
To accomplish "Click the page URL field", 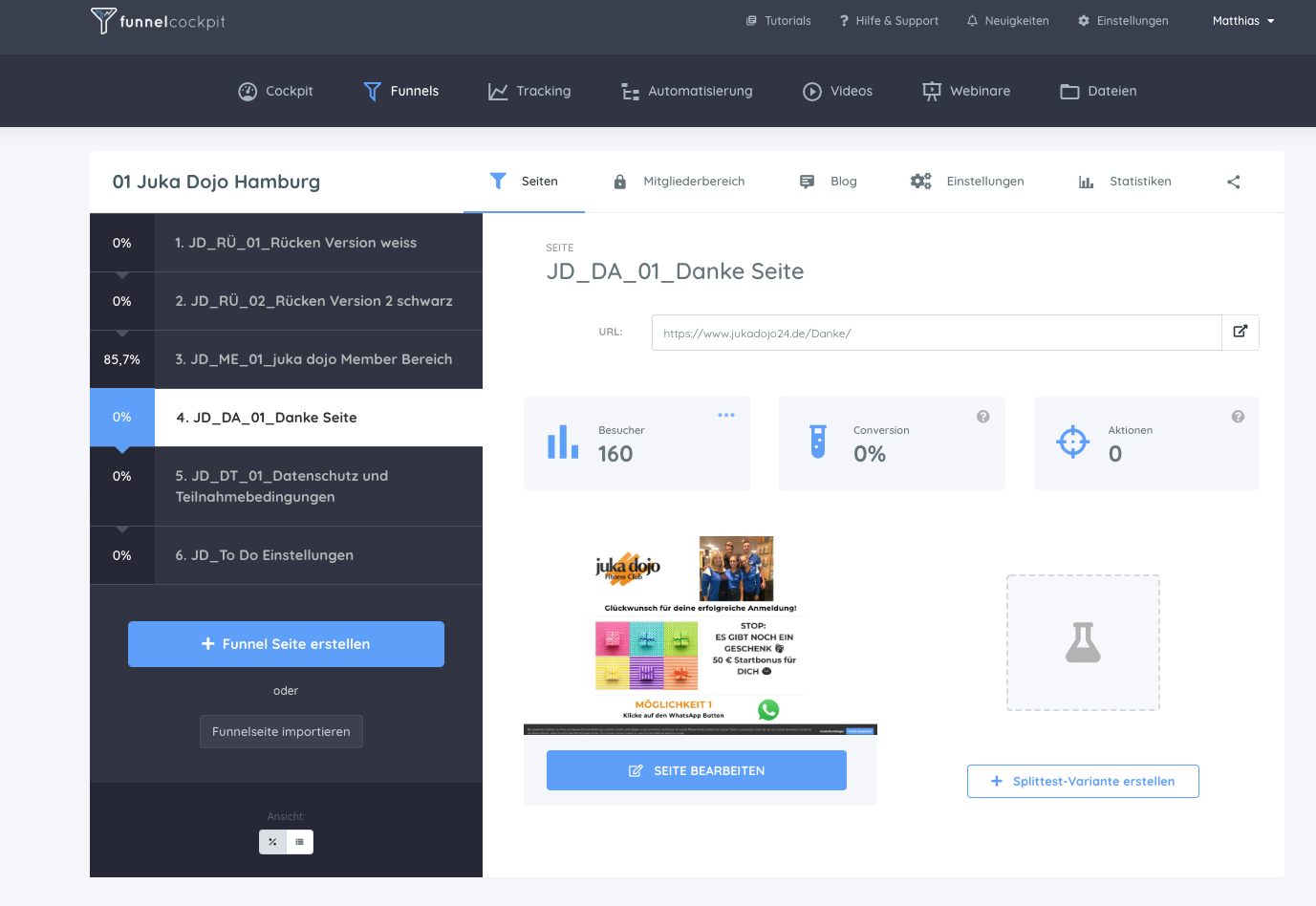I will pyautogui.click(x=937, y=333).
